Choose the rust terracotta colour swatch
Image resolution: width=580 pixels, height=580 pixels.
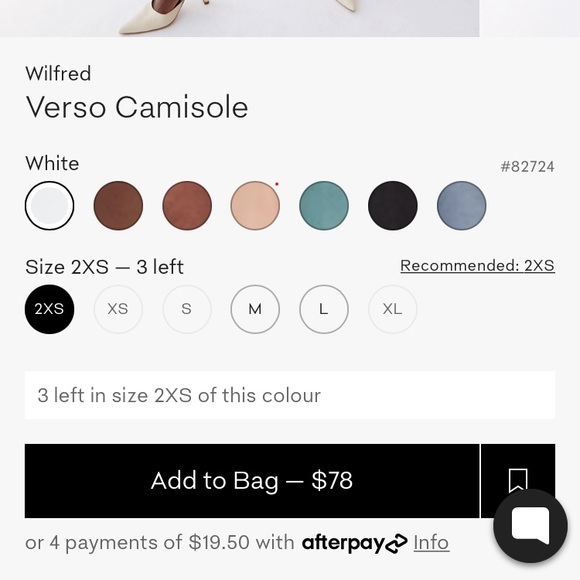pyautogui.click(x=187, y=206)
